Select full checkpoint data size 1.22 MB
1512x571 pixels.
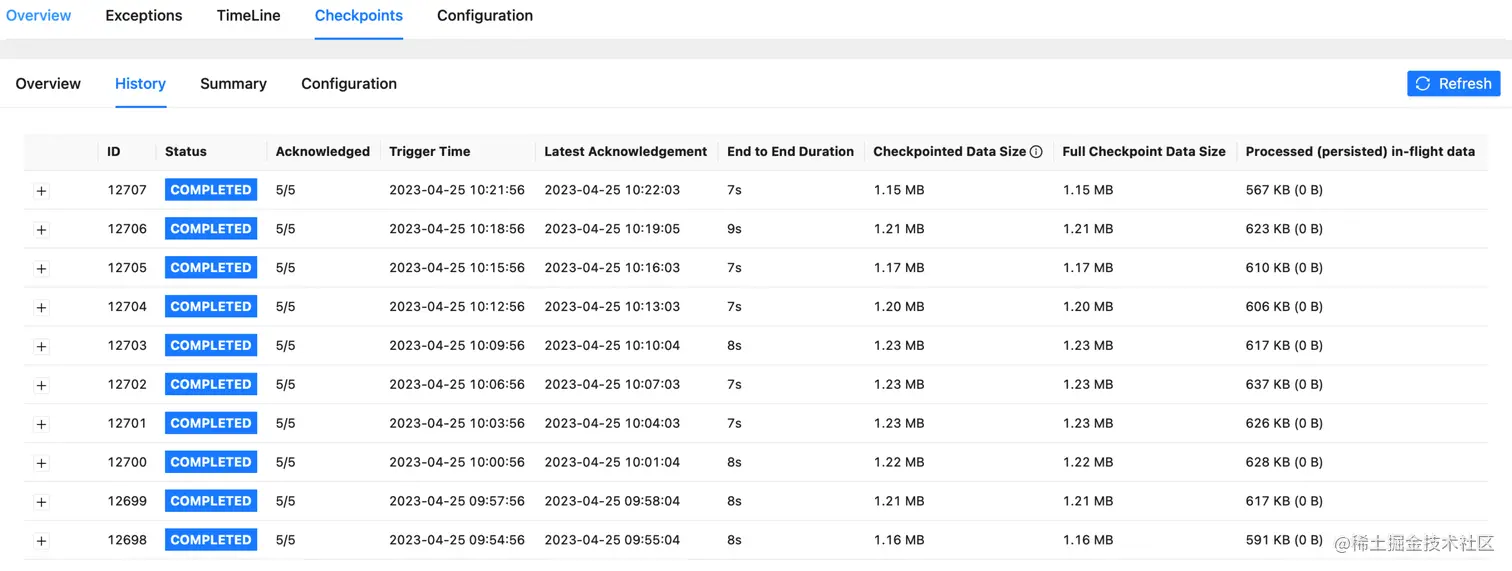(x=1088, y=463)
